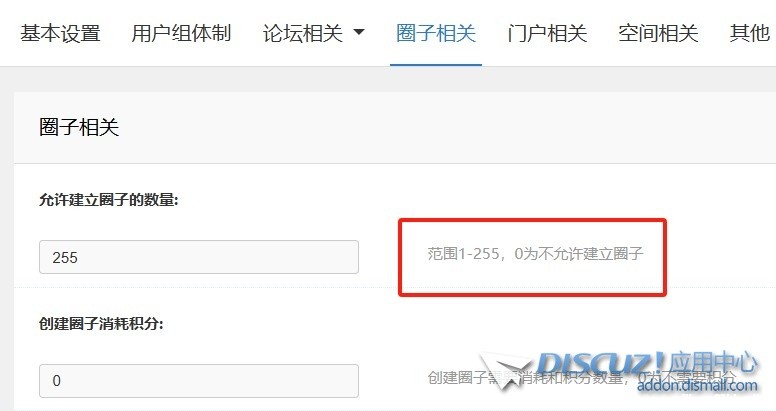Click the paper plane watermark icon

click(x=506, y=370)
